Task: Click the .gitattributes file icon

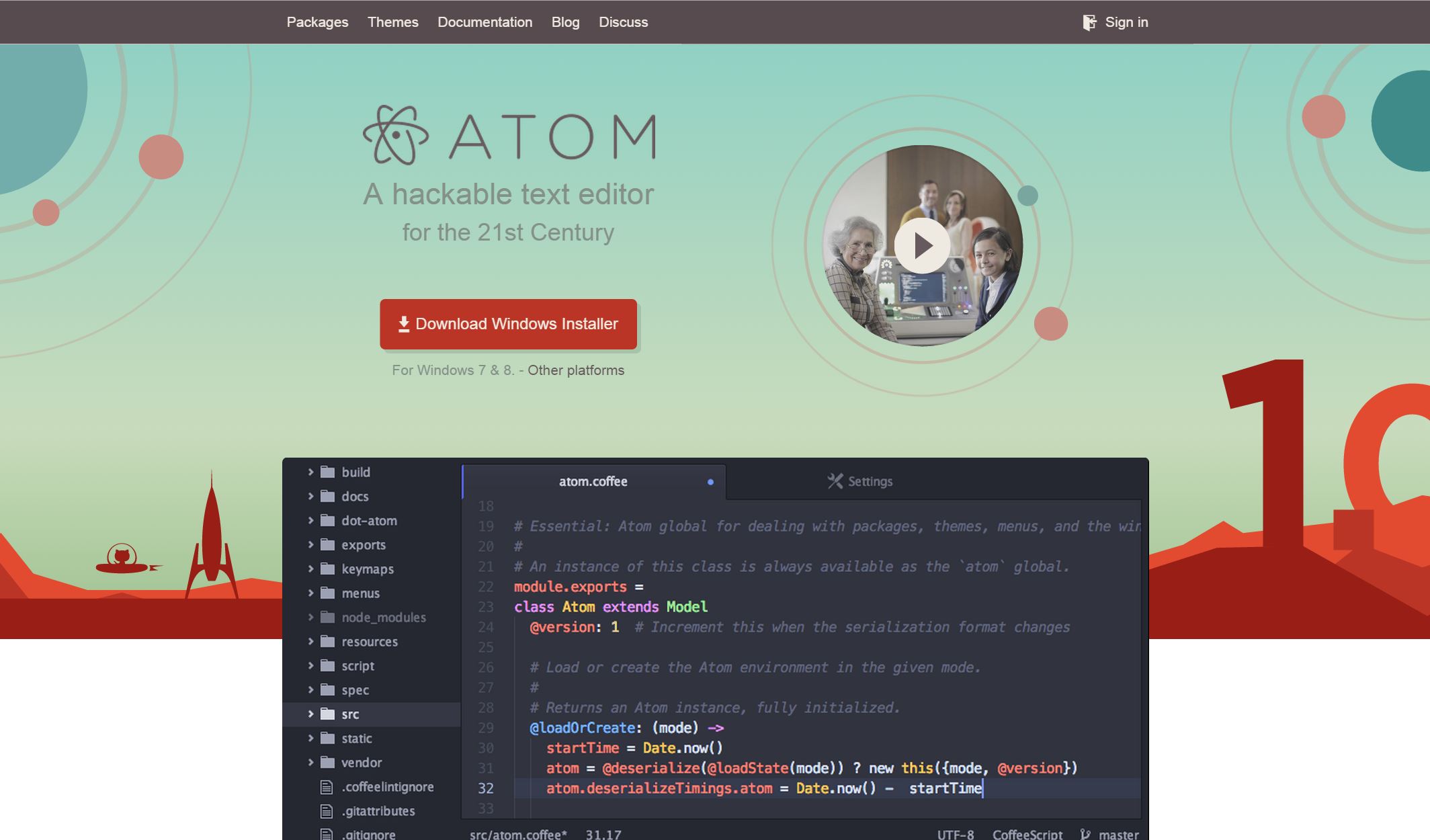Action: 327,811
